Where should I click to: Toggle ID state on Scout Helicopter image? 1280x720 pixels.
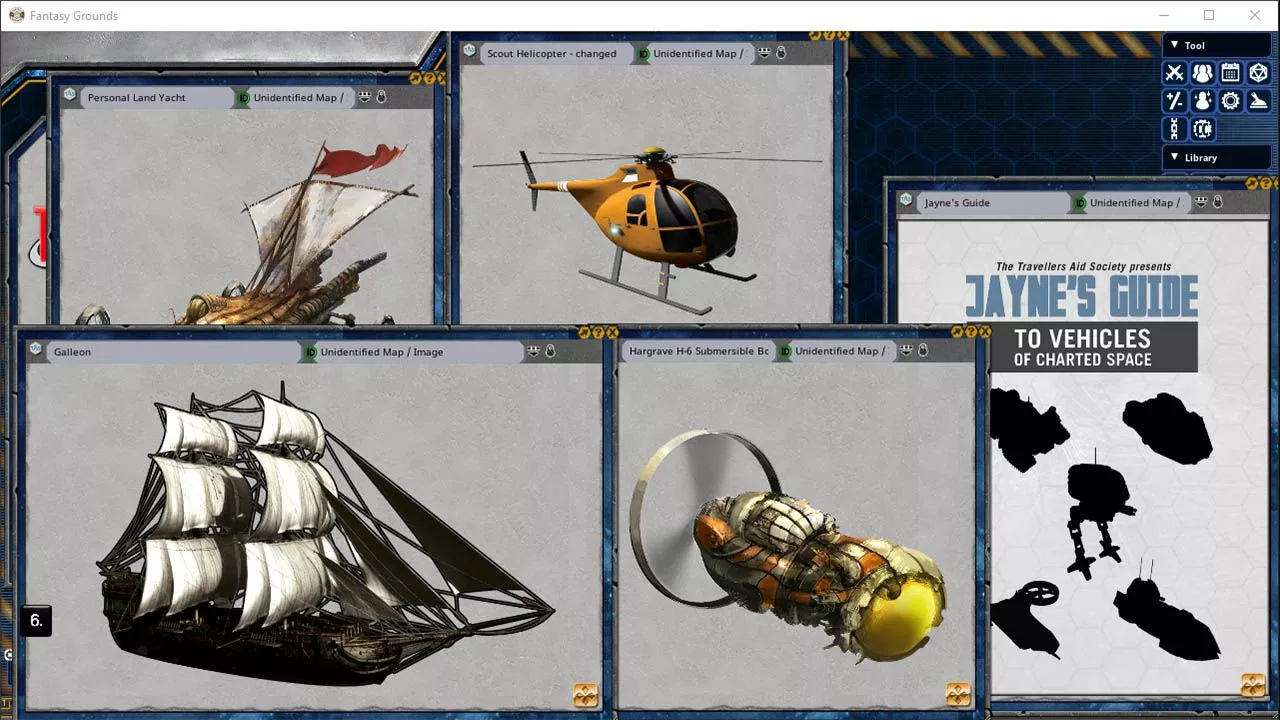pos(643,54)
